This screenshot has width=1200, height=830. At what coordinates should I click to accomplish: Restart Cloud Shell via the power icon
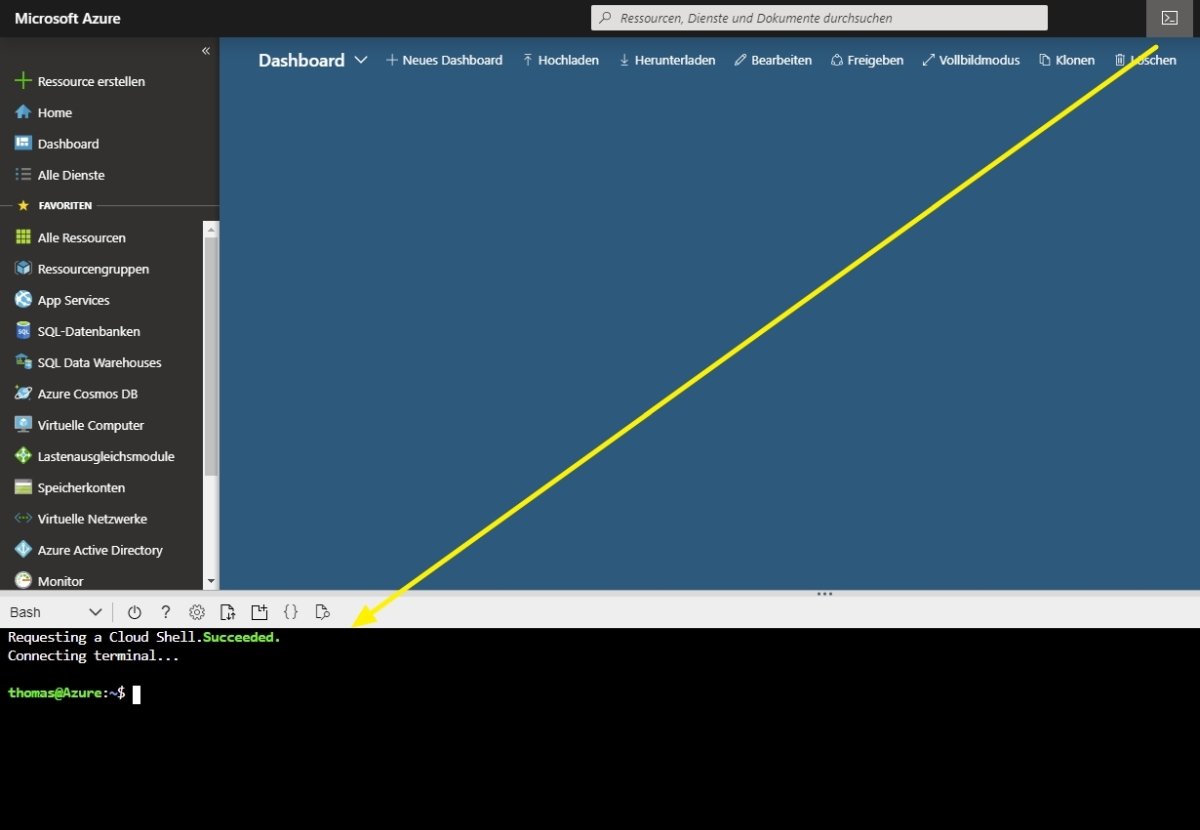(134, 612)
